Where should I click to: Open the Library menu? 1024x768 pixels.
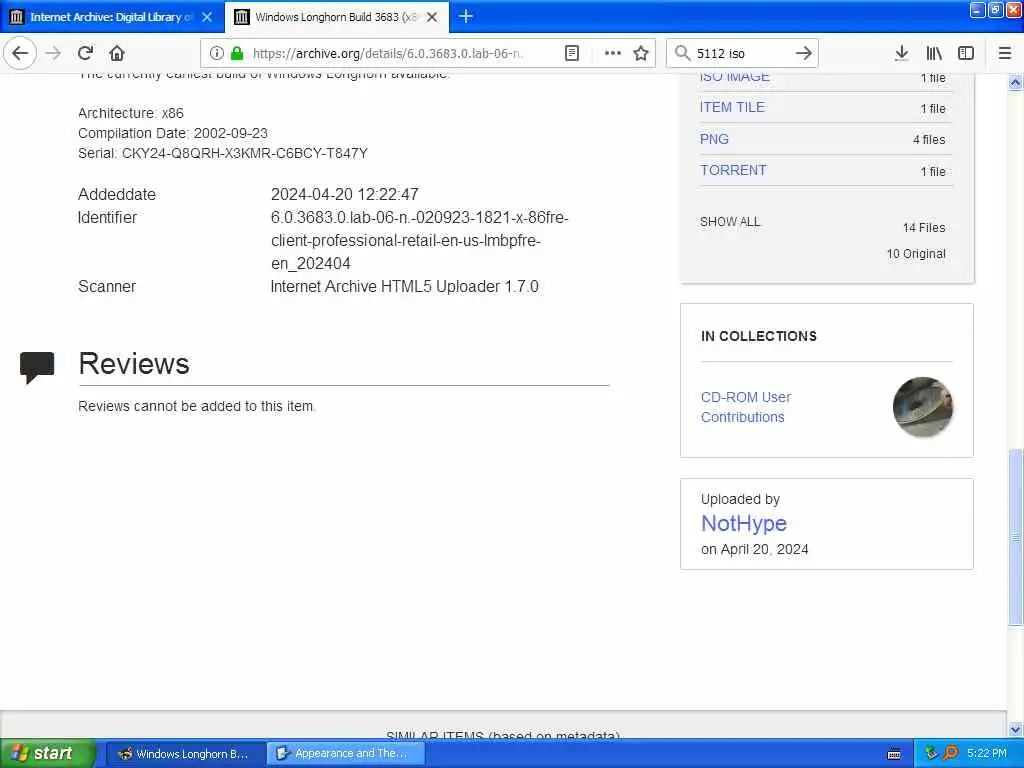pos(934,53)
